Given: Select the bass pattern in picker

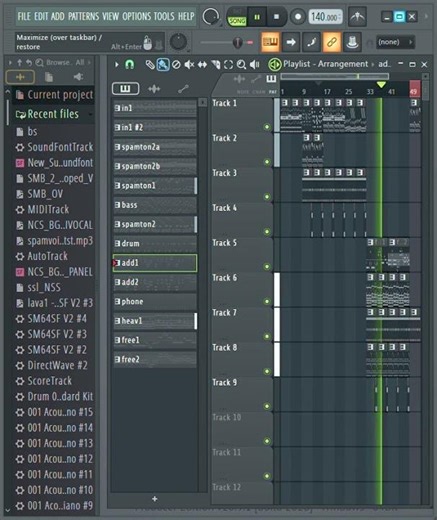Looking at the screenshot, I should (x=155, y=205).
